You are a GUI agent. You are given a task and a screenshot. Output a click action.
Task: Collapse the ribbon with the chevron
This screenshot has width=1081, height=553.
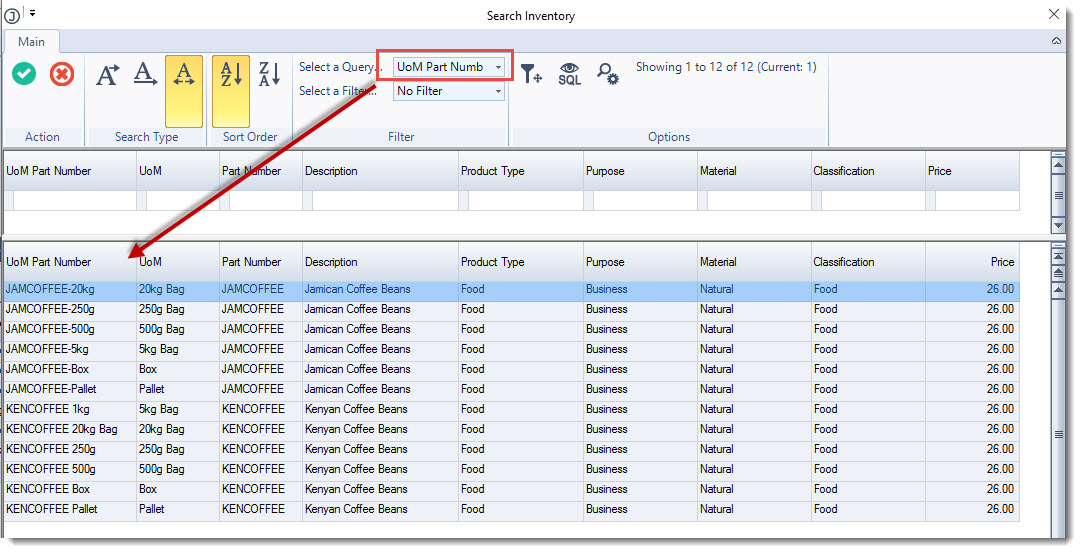(x=1056, y=41)
